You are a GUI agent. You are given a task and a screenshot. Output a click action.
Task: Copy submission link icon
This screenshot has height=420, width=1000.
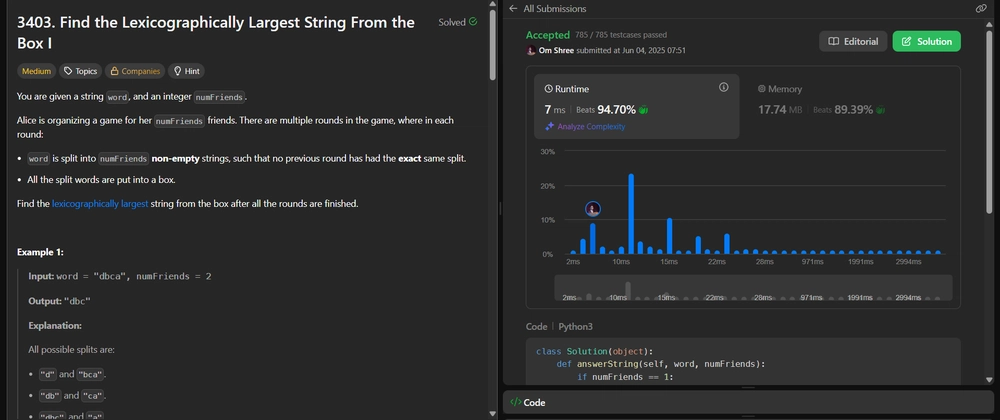click(x=981, y=8)
